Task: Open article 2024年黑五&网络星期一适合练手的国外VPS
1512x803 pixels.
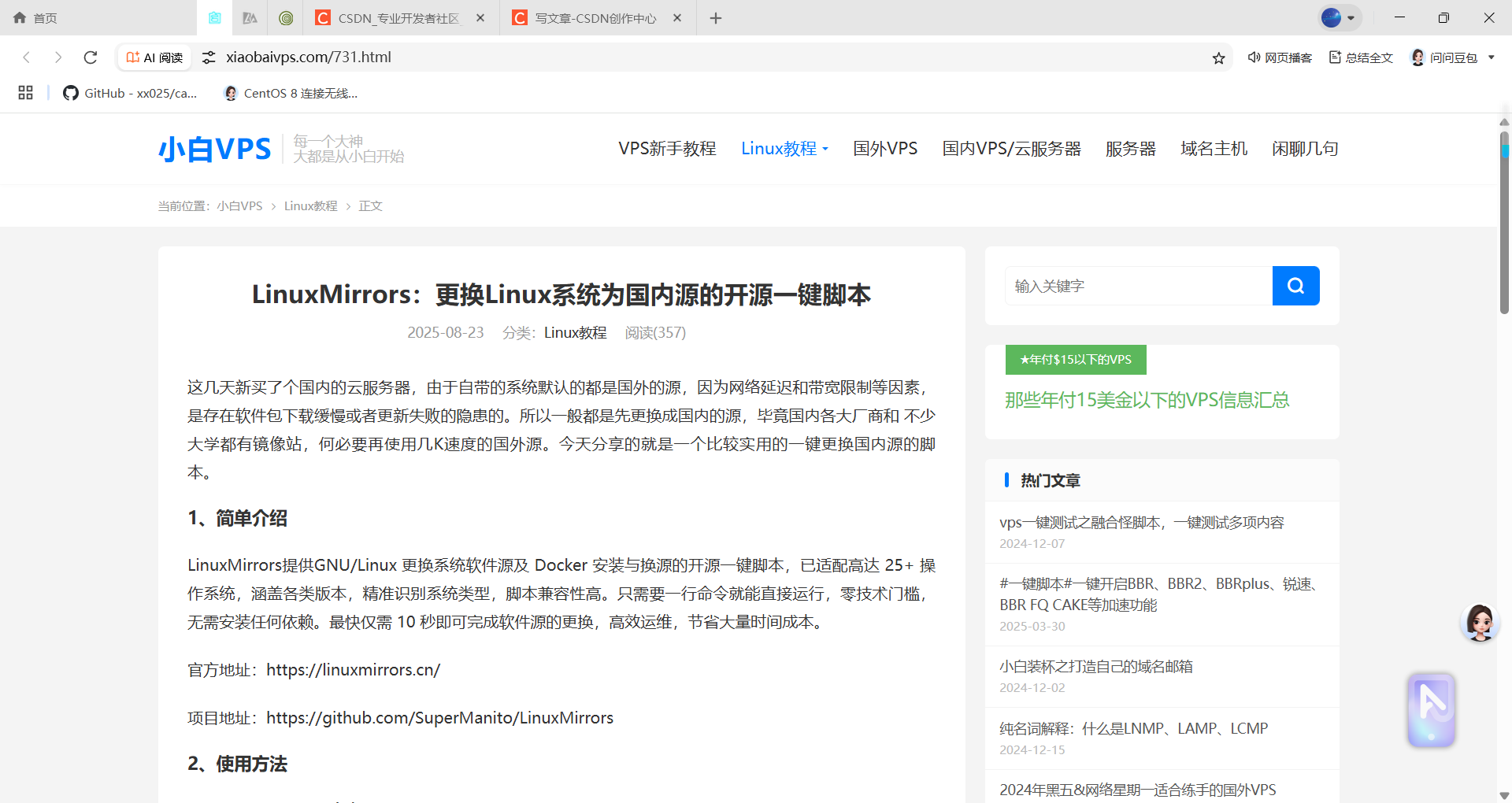Action: pyautogui.click(x=1138, y=790)
